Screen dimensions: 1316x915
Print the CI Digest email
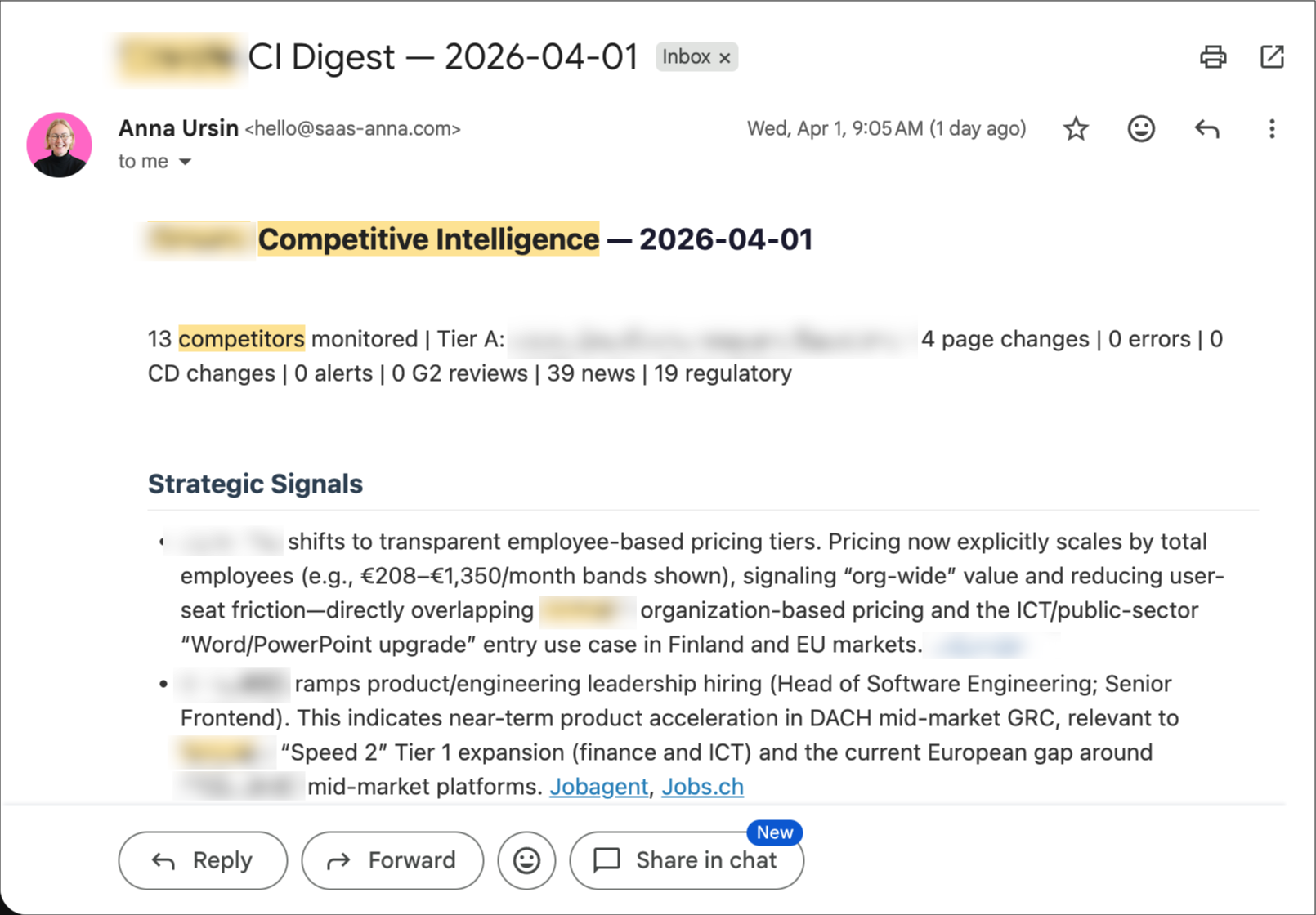pyautogui.click(x=1213, y=57)
